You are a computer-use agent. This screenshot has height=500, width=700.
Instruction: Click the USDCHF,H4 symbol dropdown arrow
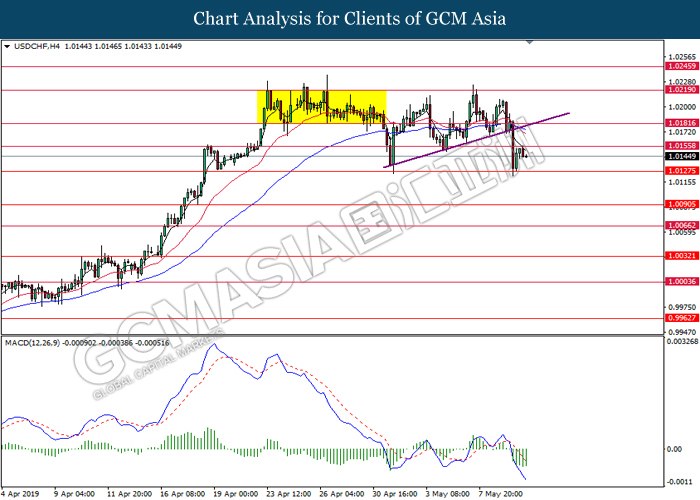tap(7, 46)
